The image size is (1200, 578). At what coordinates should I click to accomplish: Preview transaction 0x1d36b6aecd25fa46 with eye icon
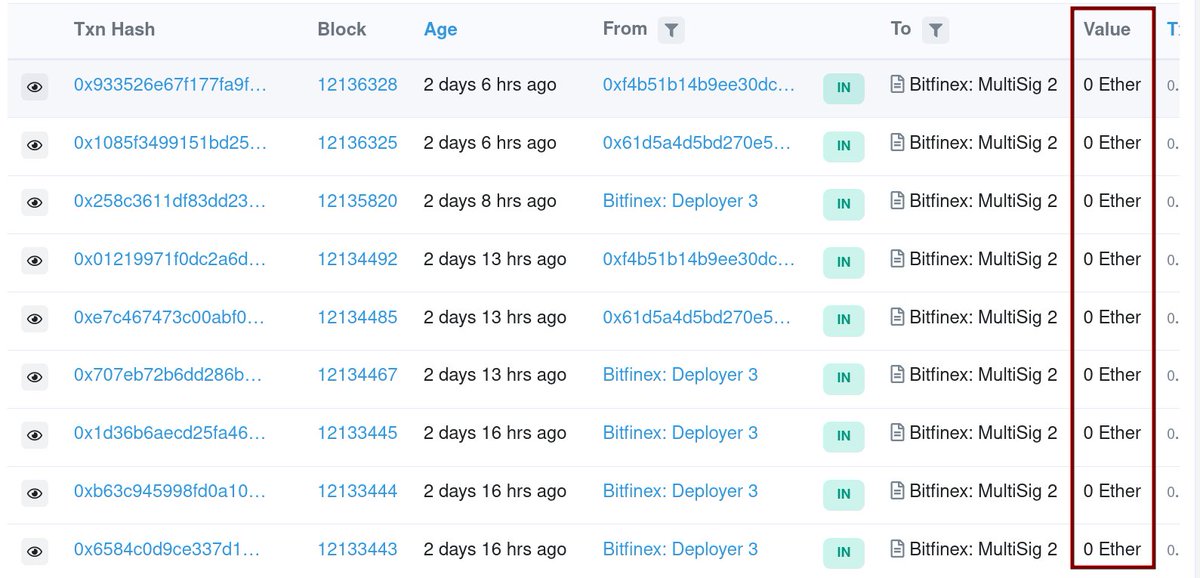pyautogui.click(x=35, y=435)
